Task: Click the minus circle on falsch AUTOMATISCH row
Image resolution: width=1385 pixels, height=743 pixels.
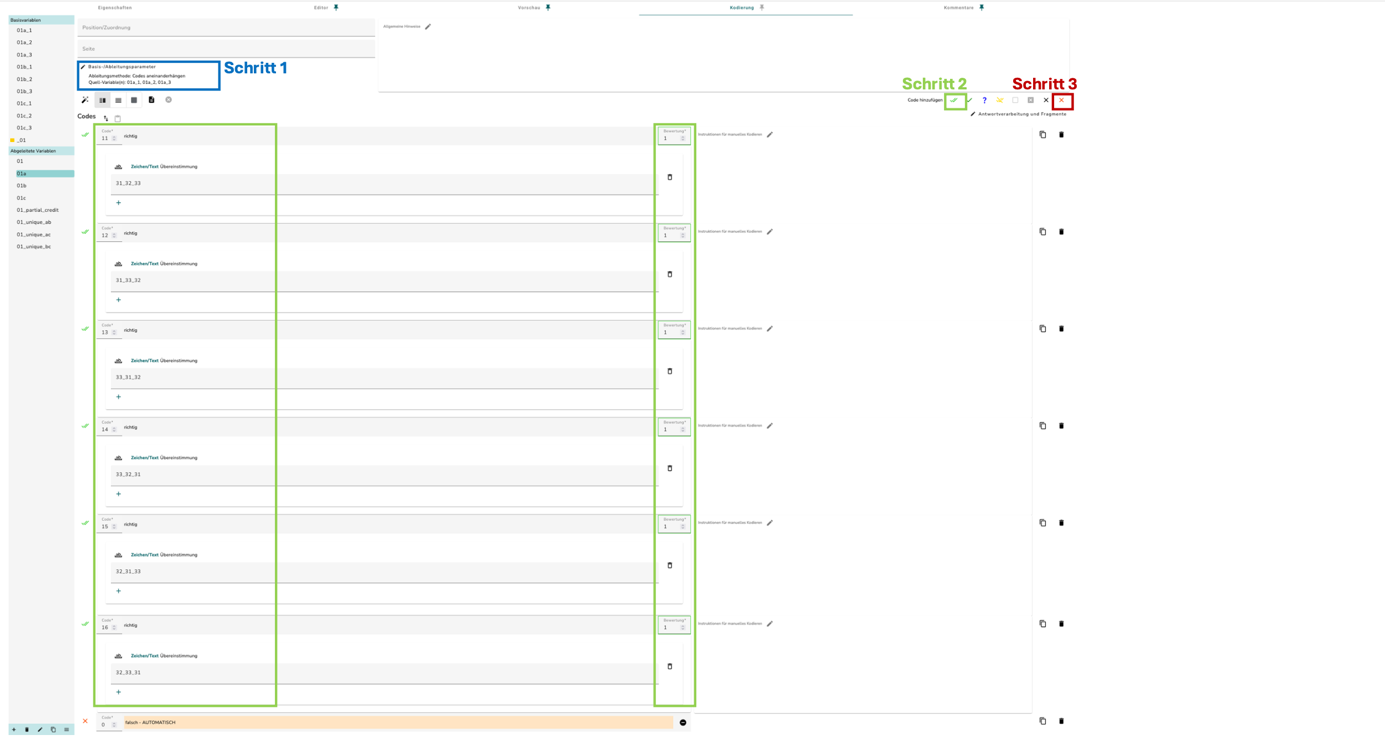Action: click(683, 722)
